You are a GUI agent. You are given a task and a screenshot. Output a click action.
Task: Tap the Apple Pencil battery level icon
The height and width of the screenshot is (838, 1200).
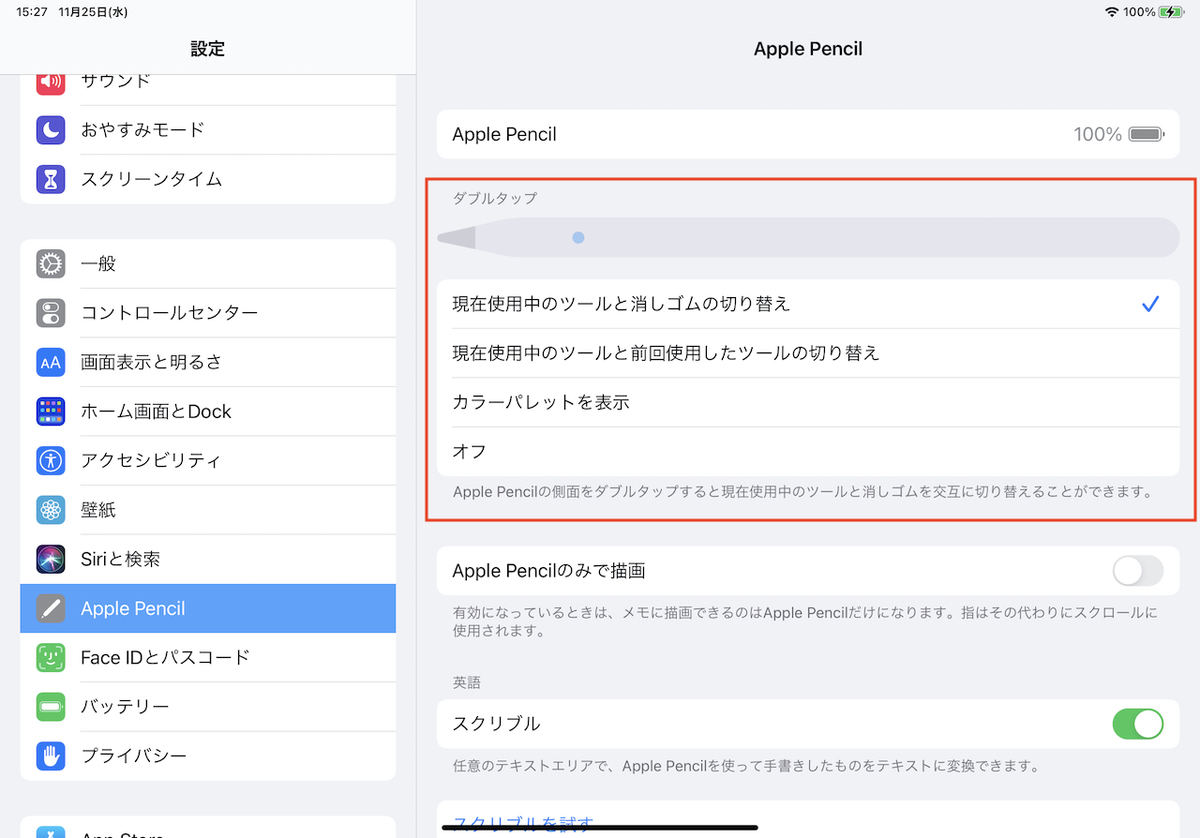(1146, 134)
